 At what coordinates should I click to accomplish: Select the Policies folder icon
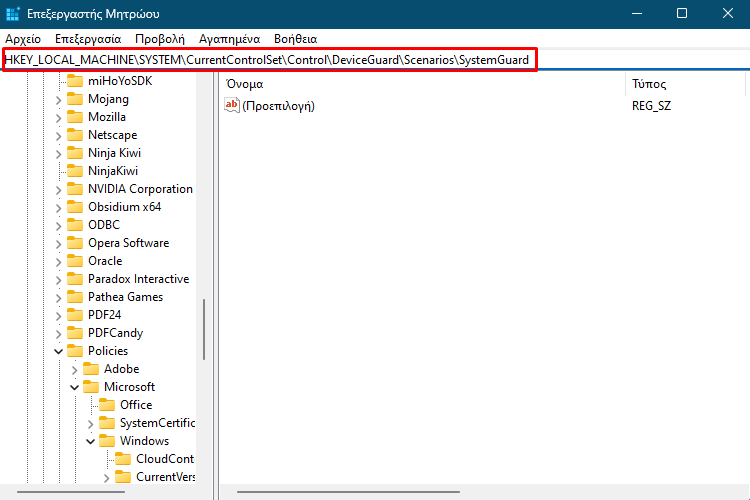point(75,351)
